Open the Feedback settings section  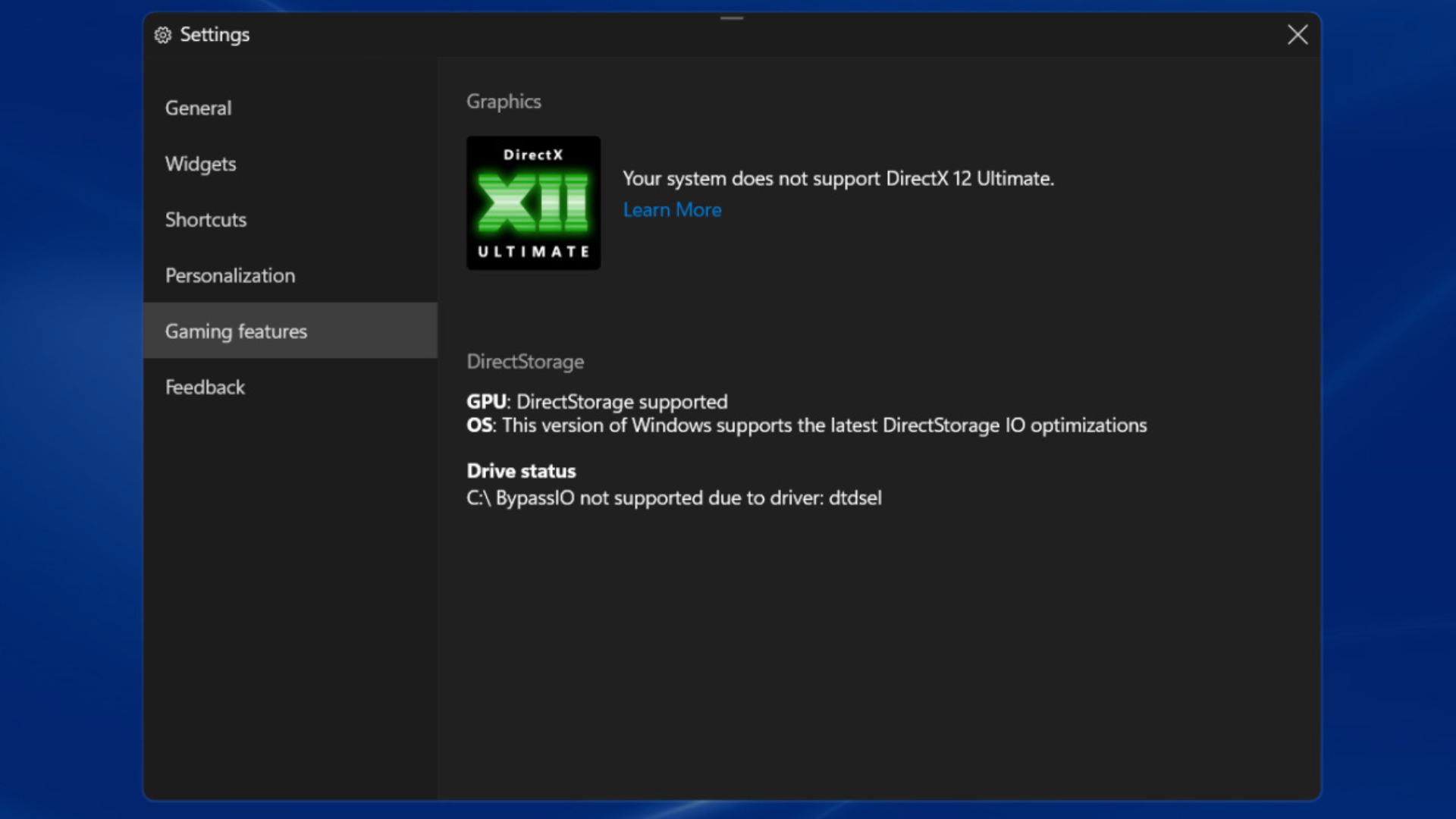(x=206, y=388)
